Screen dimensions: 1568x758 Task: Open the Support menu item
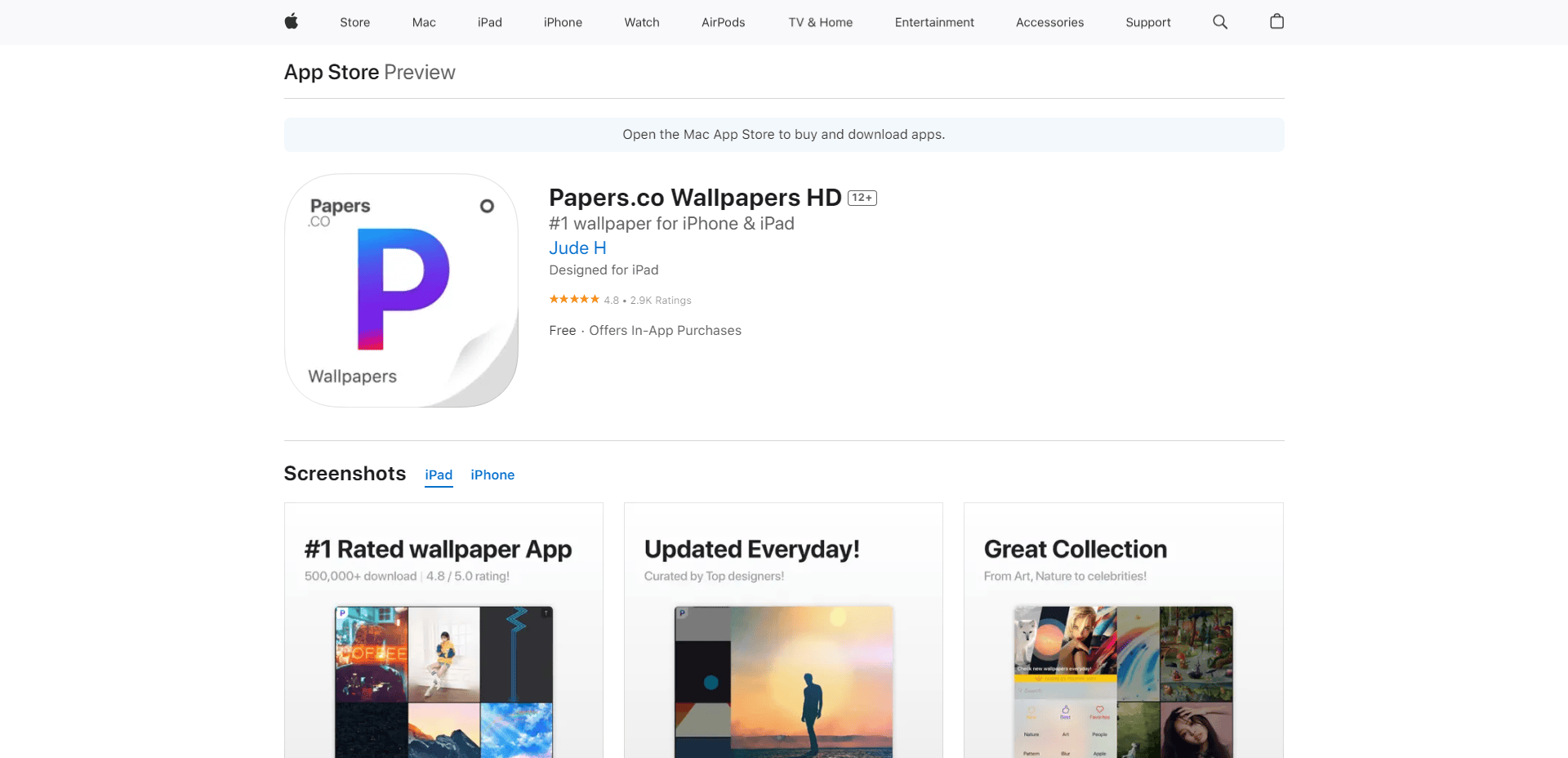click(1148, 22)
